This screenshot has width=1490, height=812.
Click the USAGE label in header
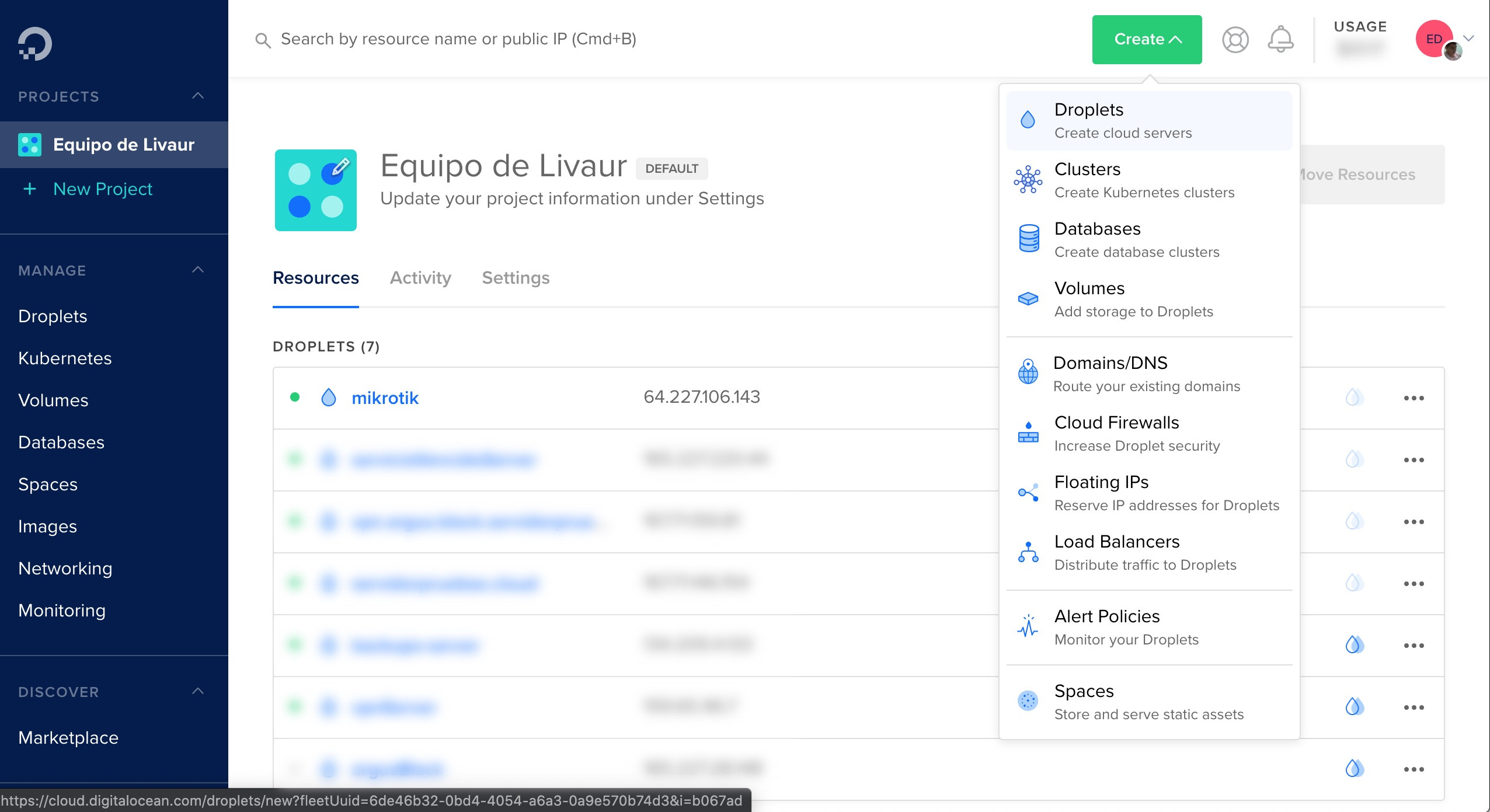click(1360, 27)
